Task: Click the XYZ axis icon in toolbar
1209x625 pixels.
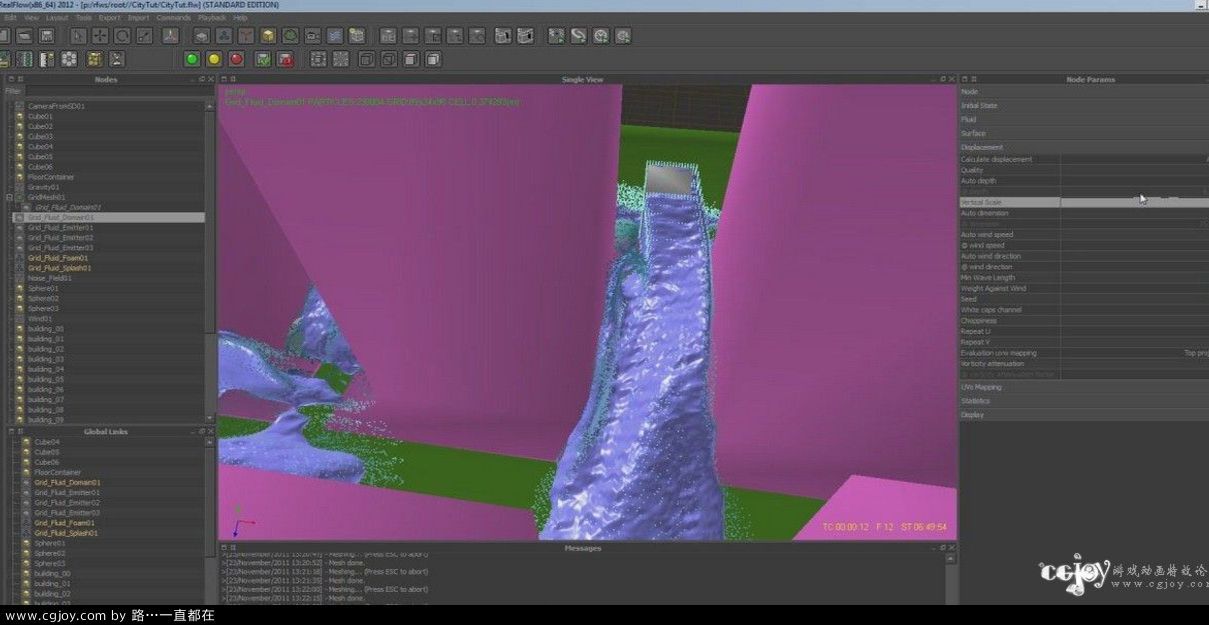Action: click(170, 35)
